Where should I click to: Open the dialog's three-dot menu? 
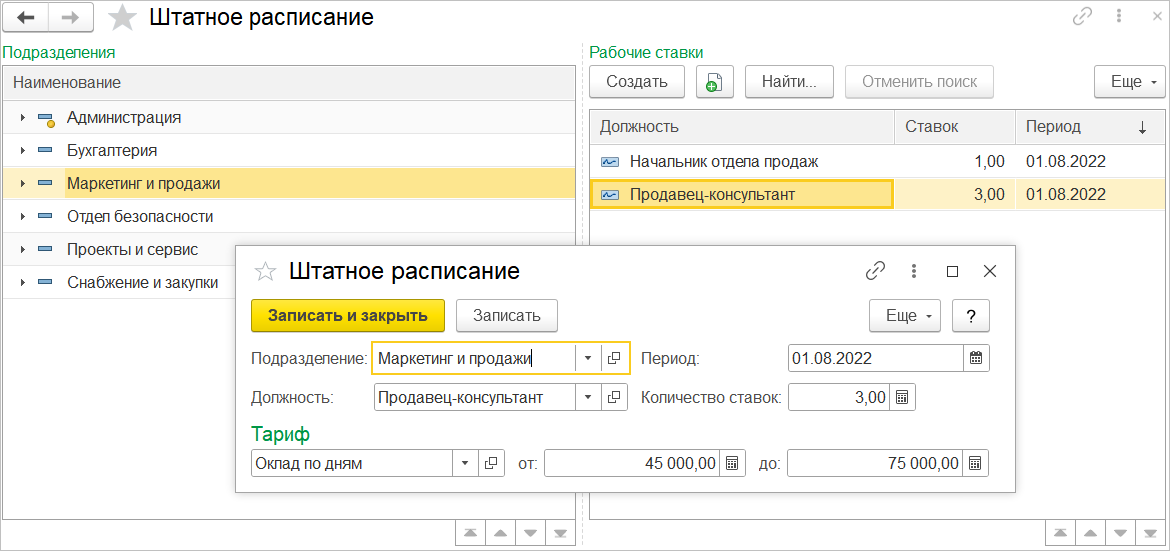(913, 271)
